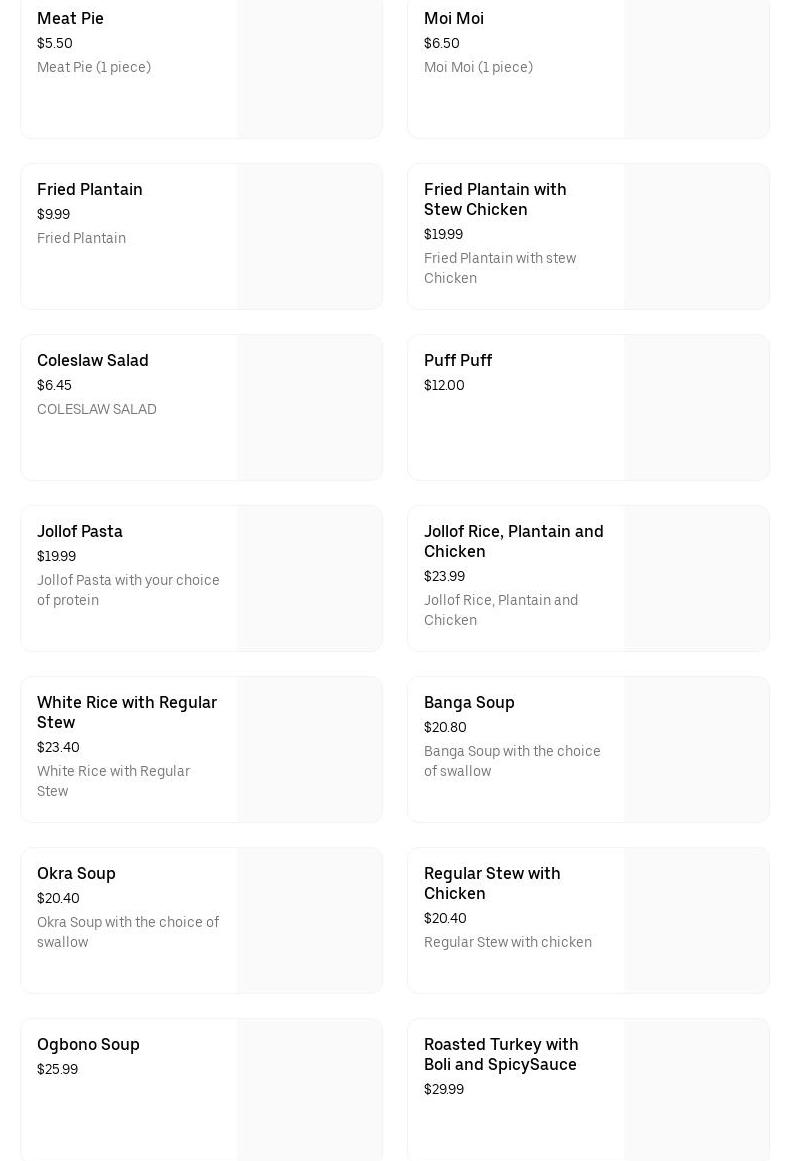Click the Coleslaw Salad image thumbnail
Screen dimensions: 804x1161
point(309,408)
